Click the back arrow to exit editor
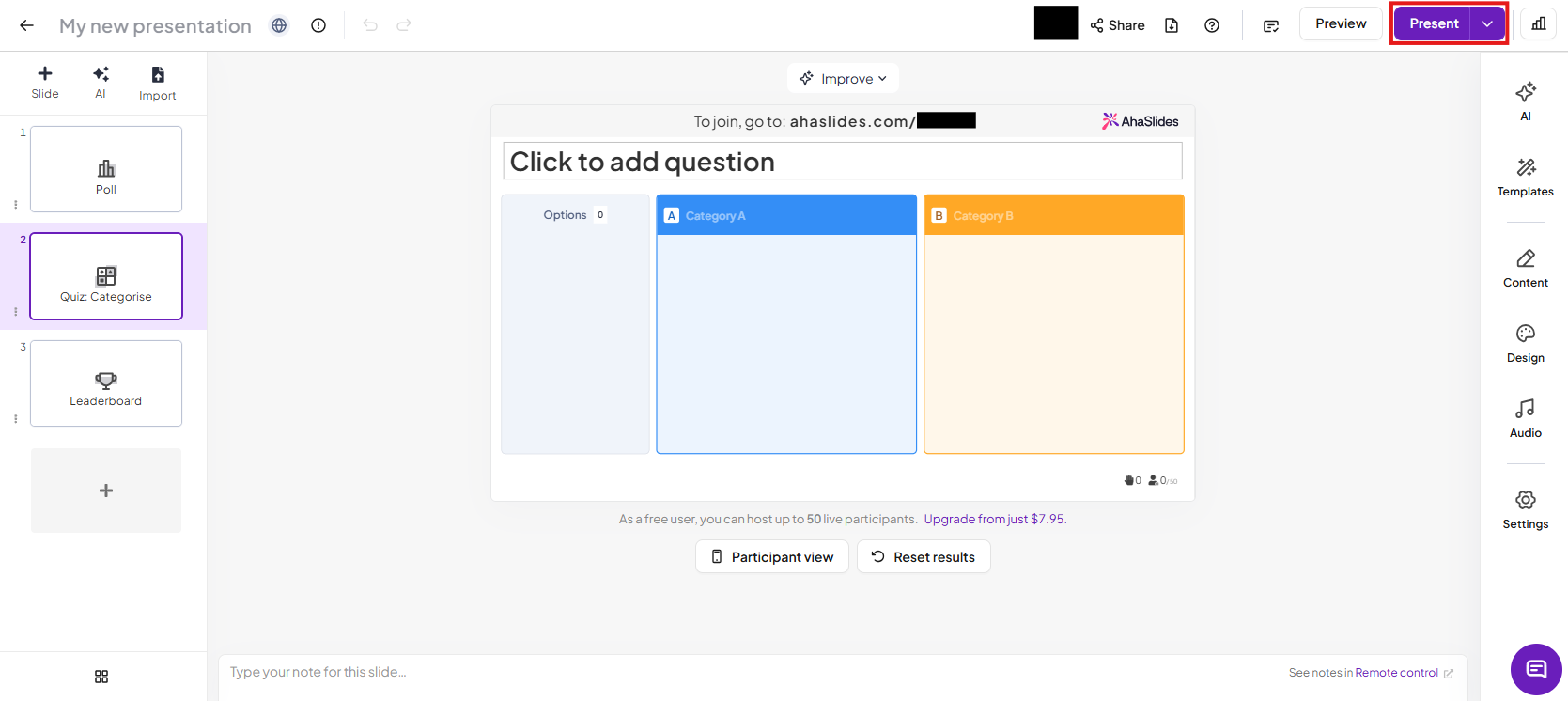Viewport: 1568px width, 701px height. (26, 25)
